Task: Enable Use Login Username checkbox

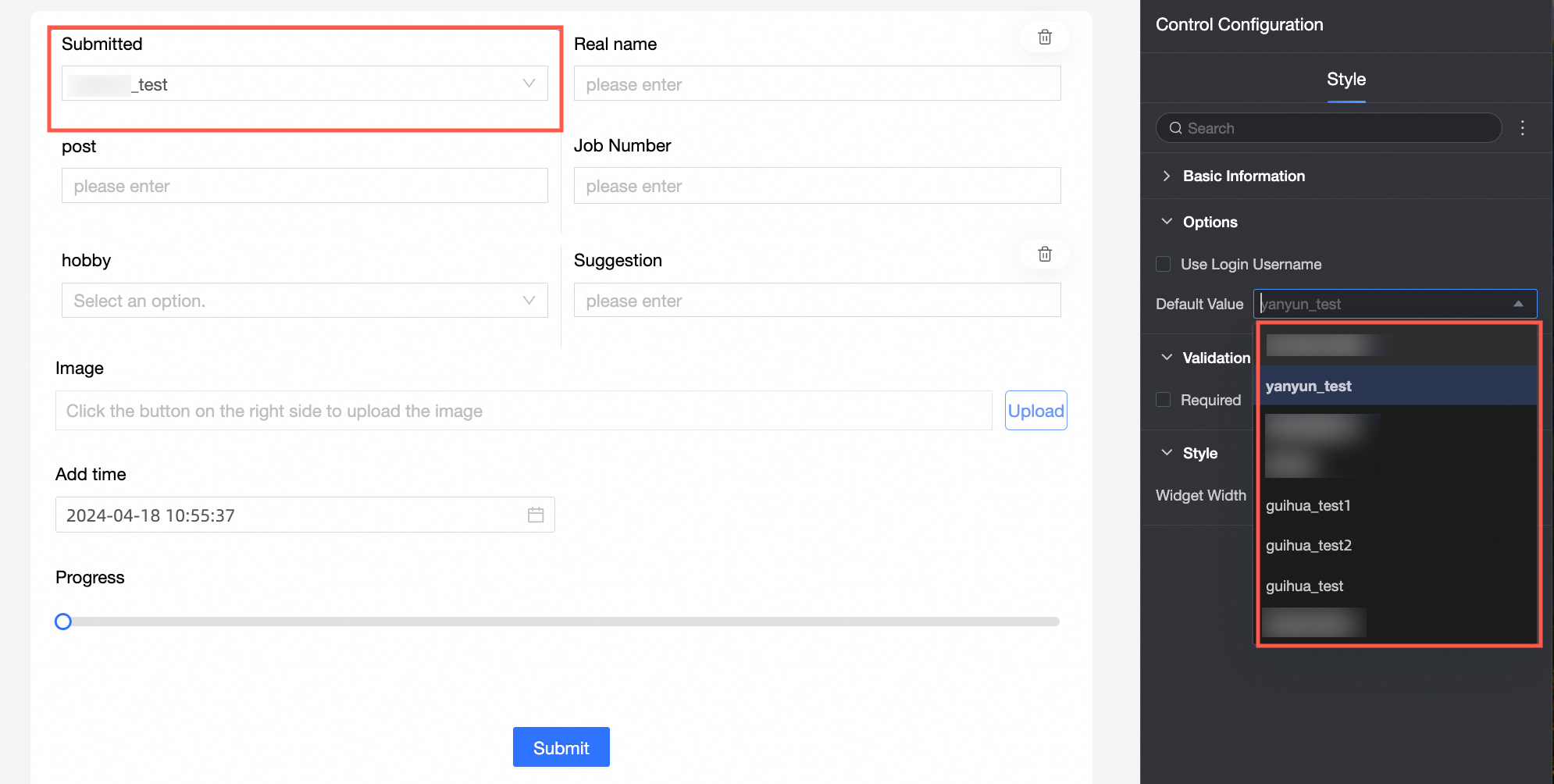Action: [1164, 264]
